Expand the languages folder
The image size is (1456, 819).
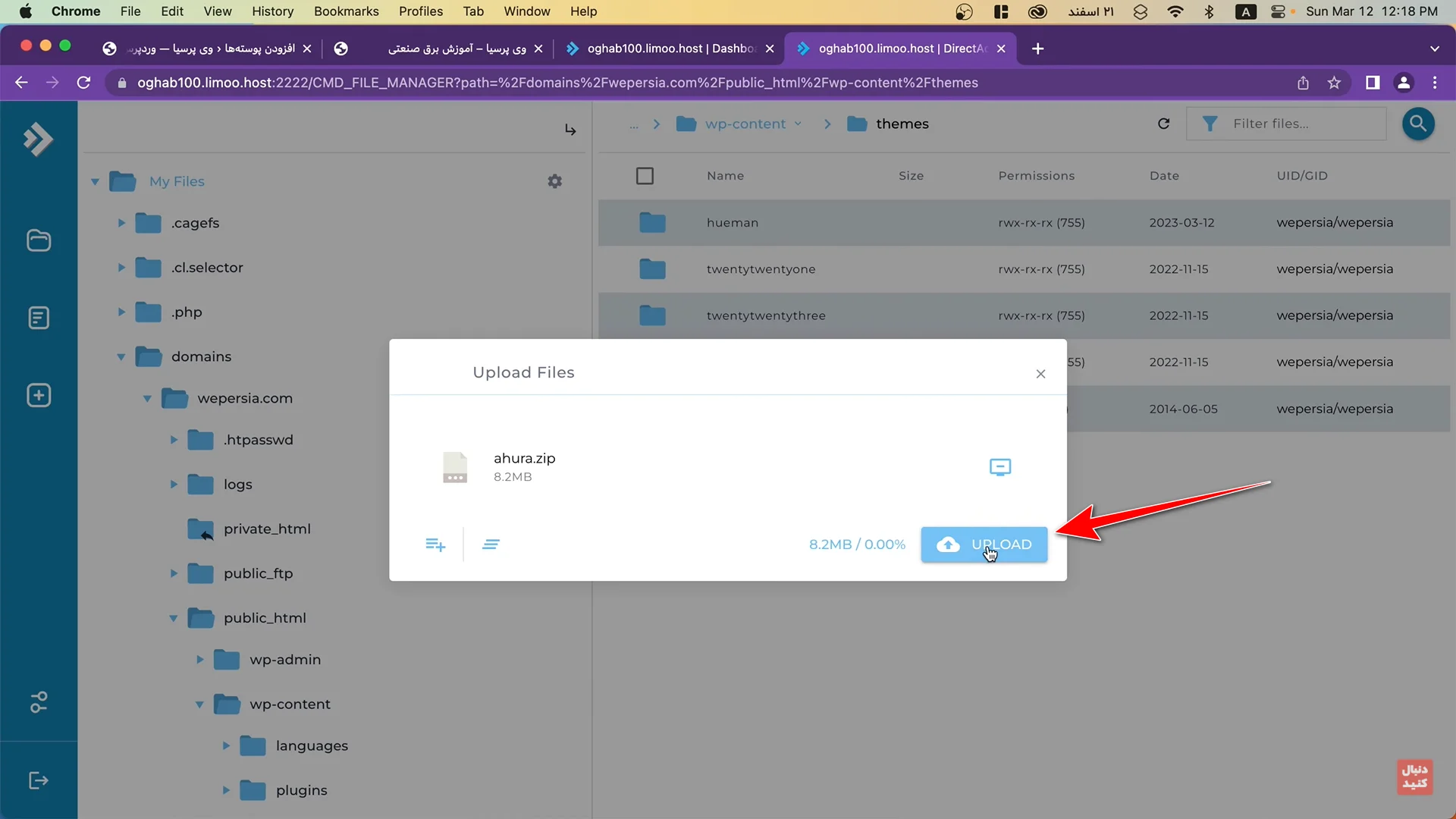point(226,746)
